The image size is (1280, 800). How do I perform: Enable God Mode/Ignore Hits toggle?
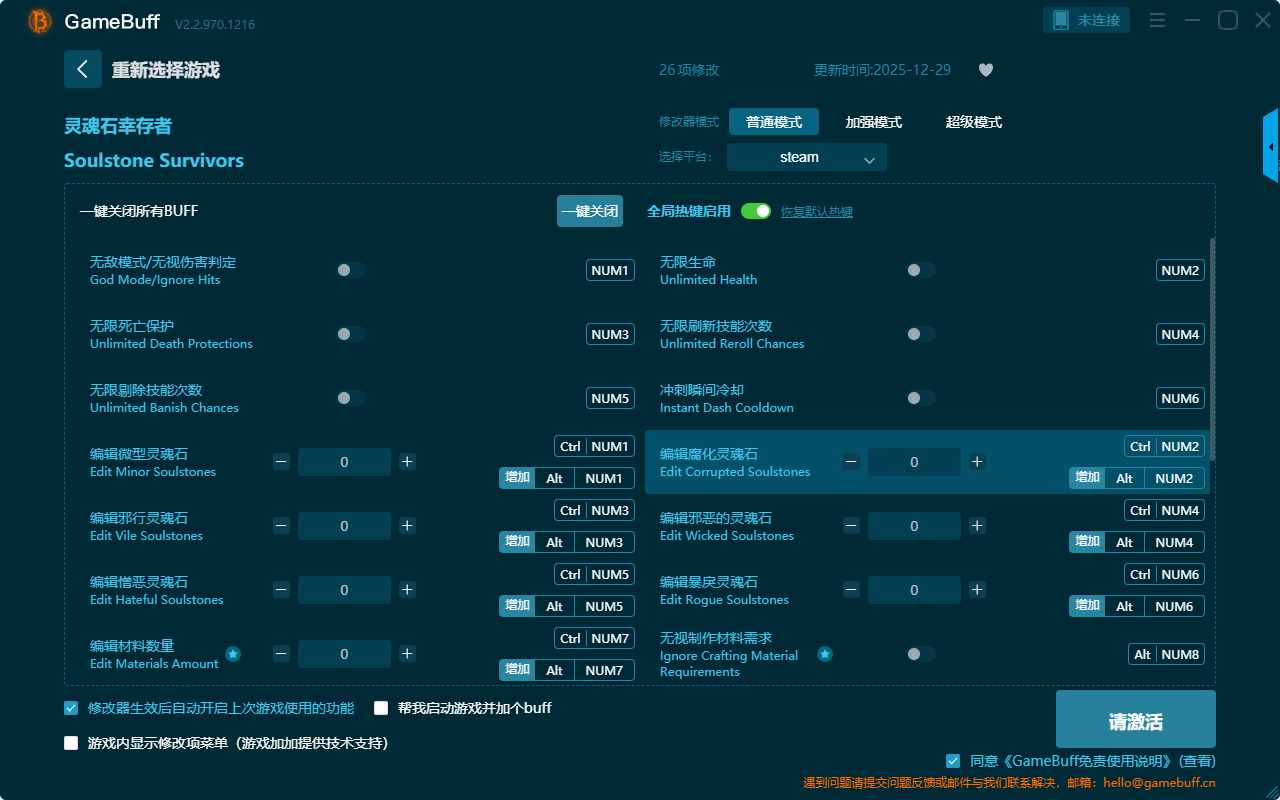tap(351, 270)
